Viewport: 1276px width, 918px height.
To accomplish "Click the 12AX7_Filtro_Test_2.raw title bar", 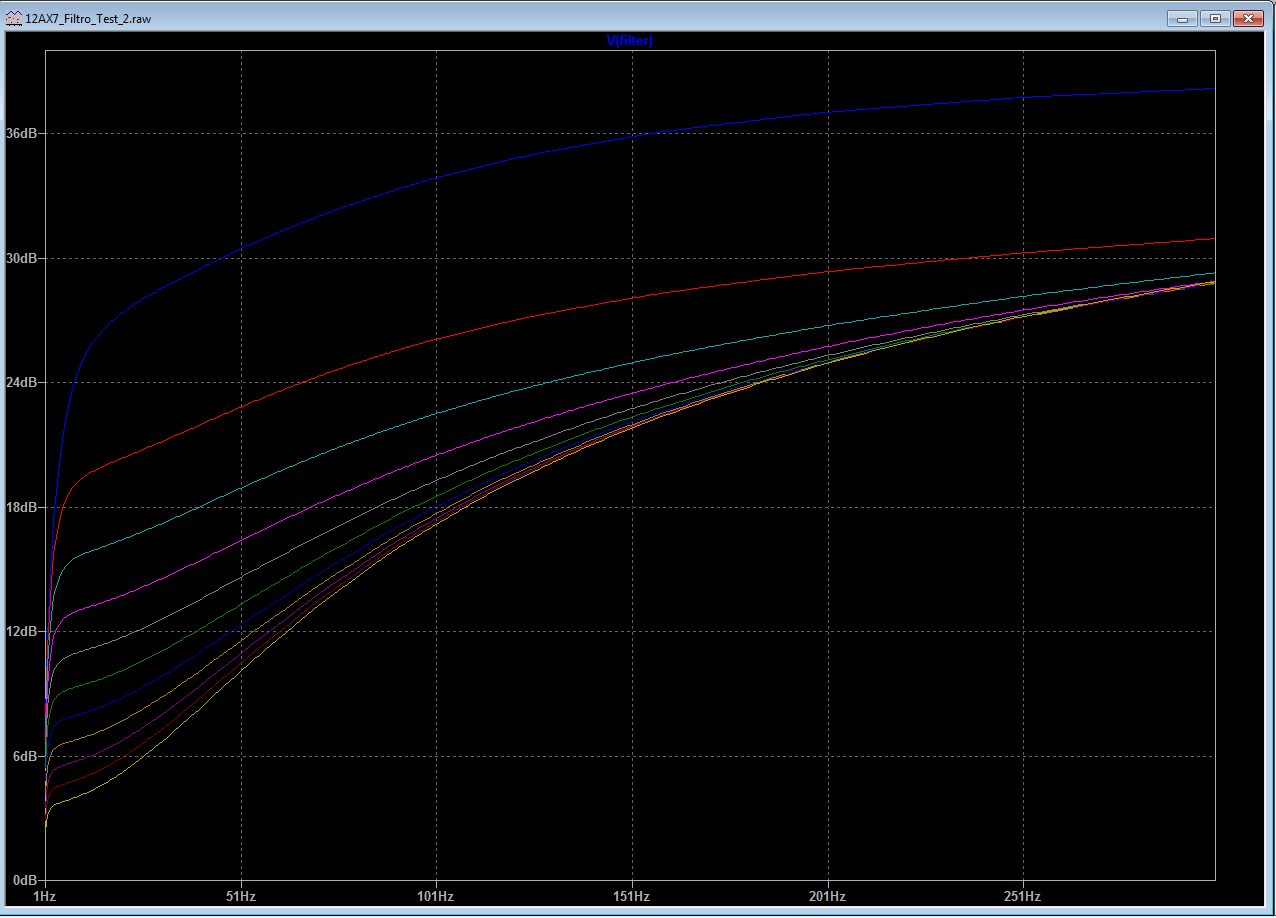I will pos(600,18).
